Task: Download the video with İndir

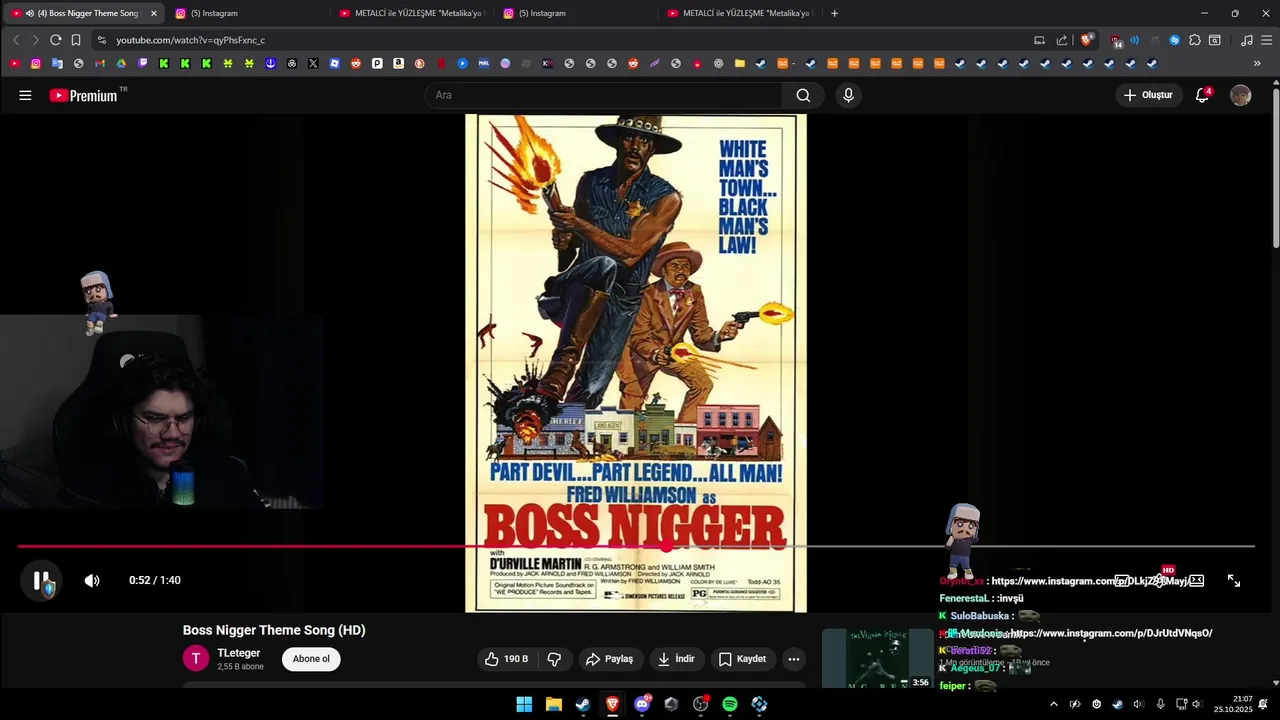Action: pos(676,659)
